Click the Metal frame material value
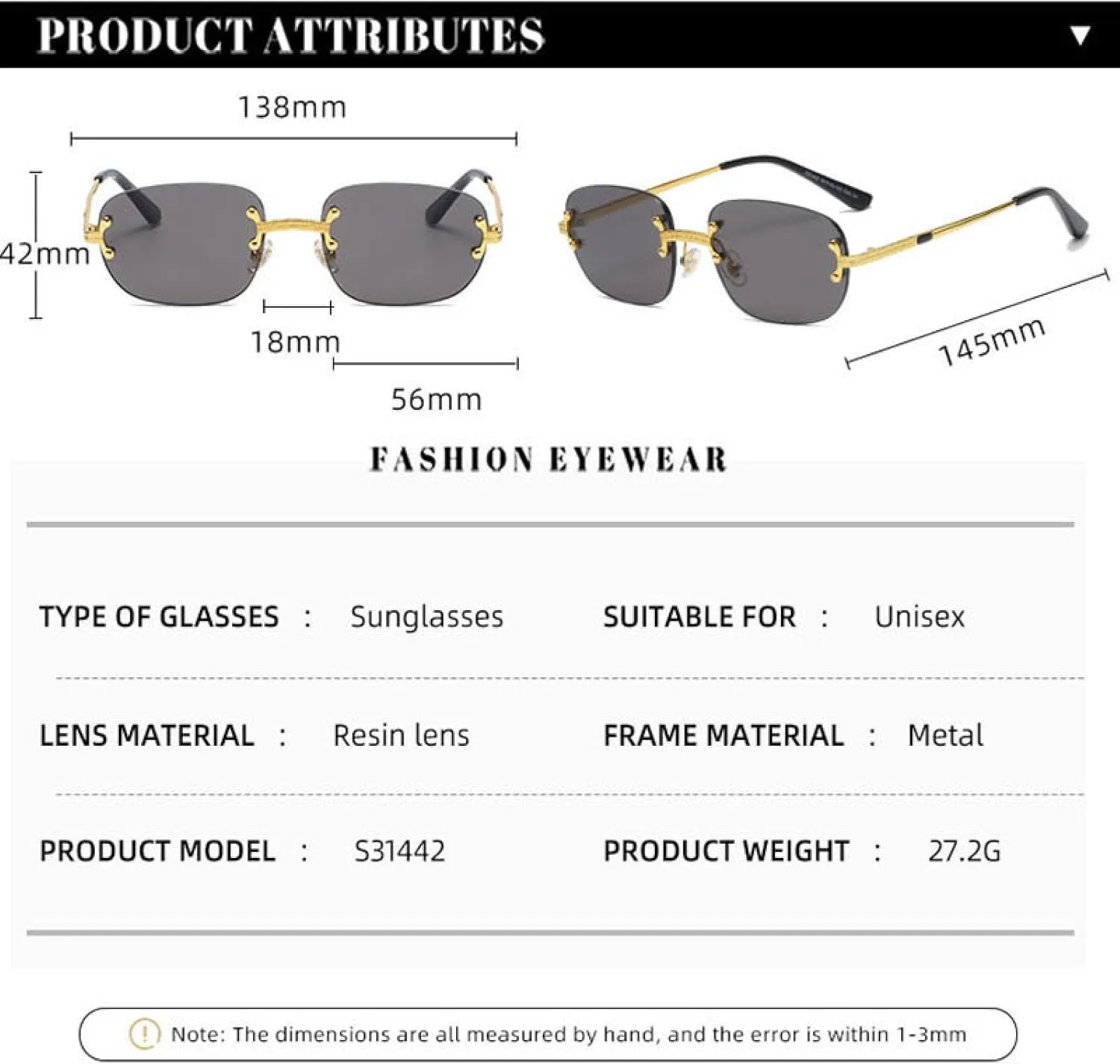1120x1064 pixels. click(945, 735)
